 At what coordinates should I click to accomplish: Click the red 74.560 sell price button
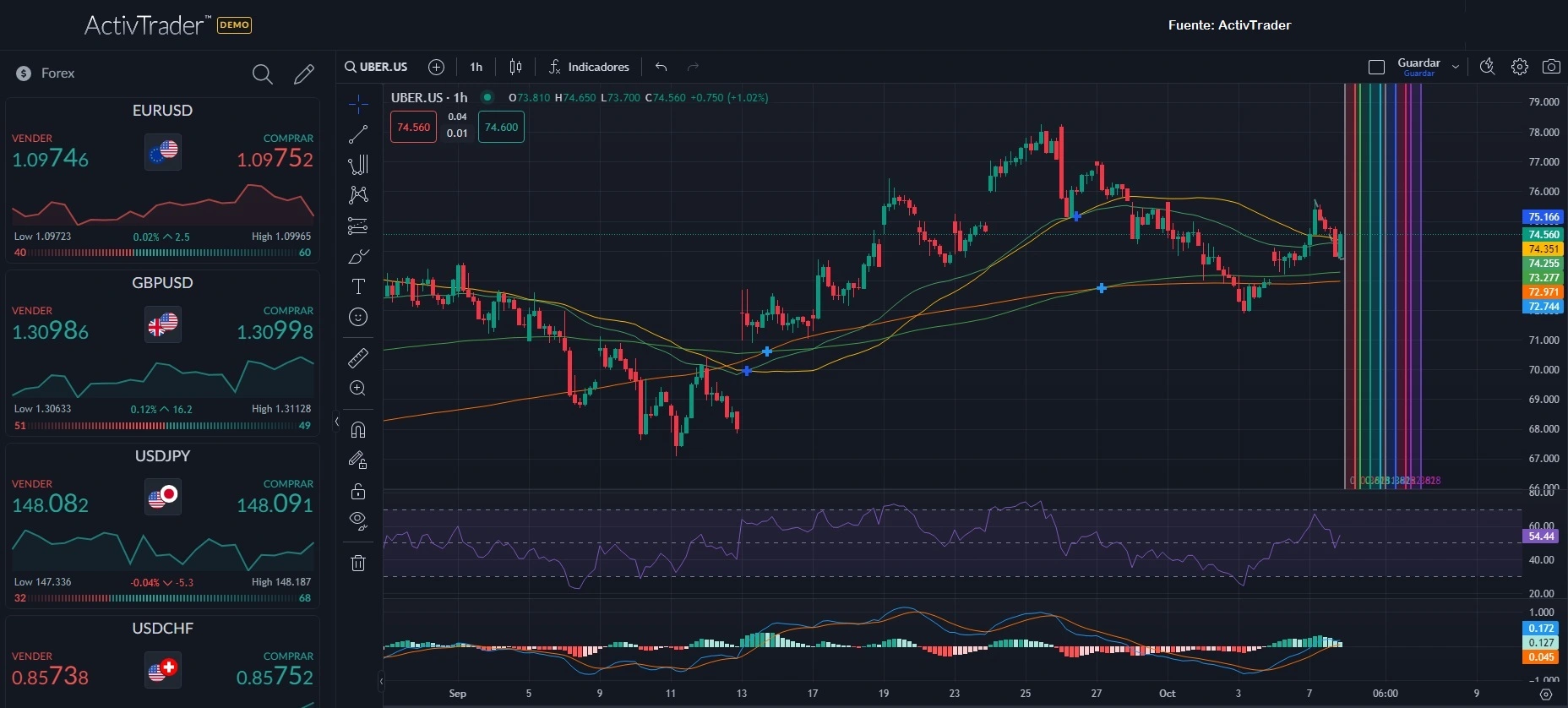pos(413,128)
